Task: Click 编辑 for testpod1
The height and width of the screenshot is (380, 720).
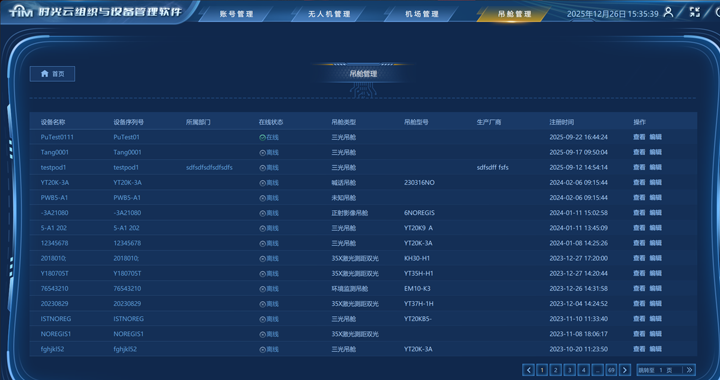Action: pos(656,168)
